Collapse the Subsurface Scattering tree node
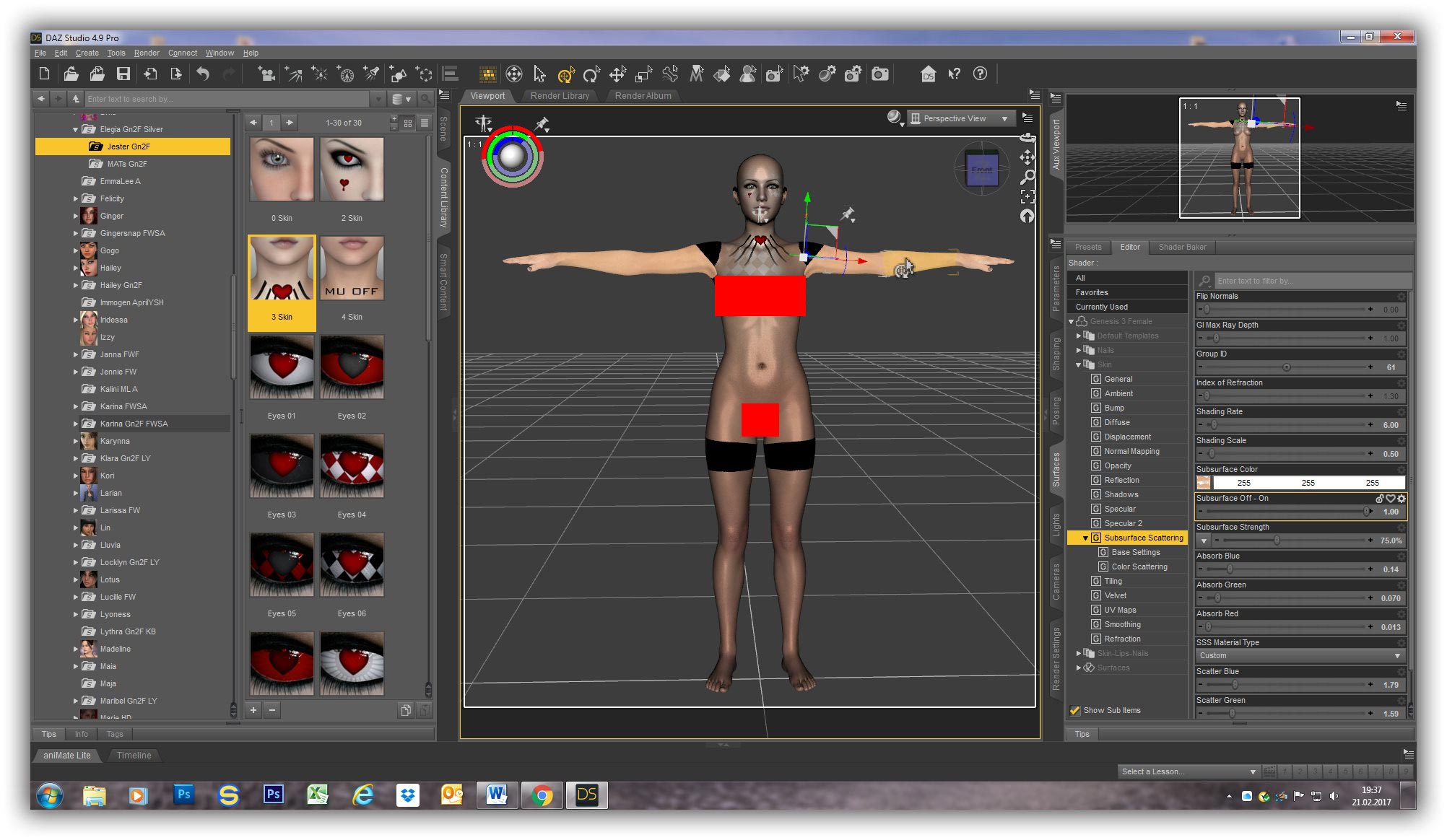 (x=1085, y=538)
